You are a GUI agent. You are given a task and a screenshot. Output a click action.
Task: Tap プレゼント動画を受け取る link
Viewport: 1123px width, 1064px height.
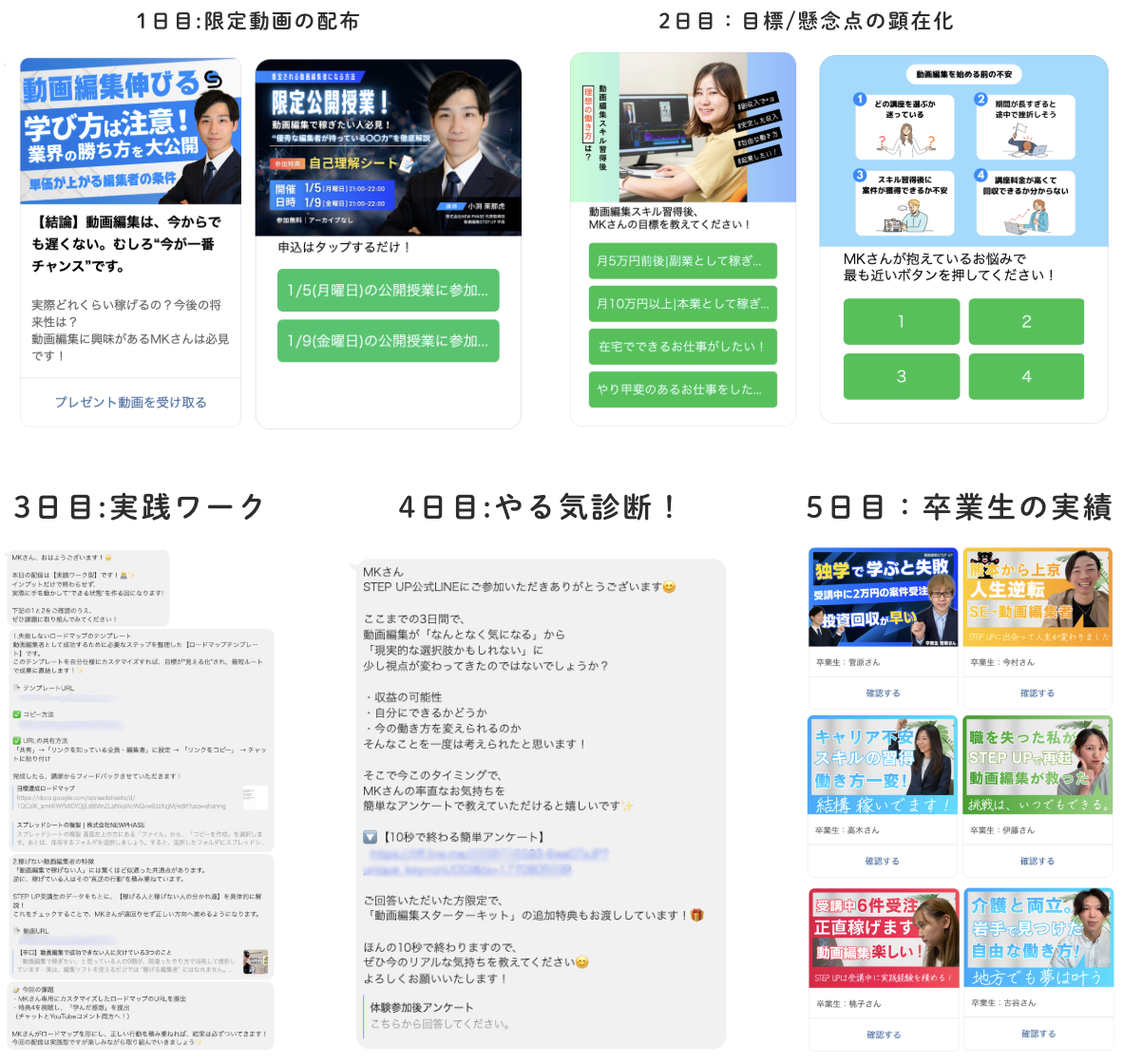130,402
